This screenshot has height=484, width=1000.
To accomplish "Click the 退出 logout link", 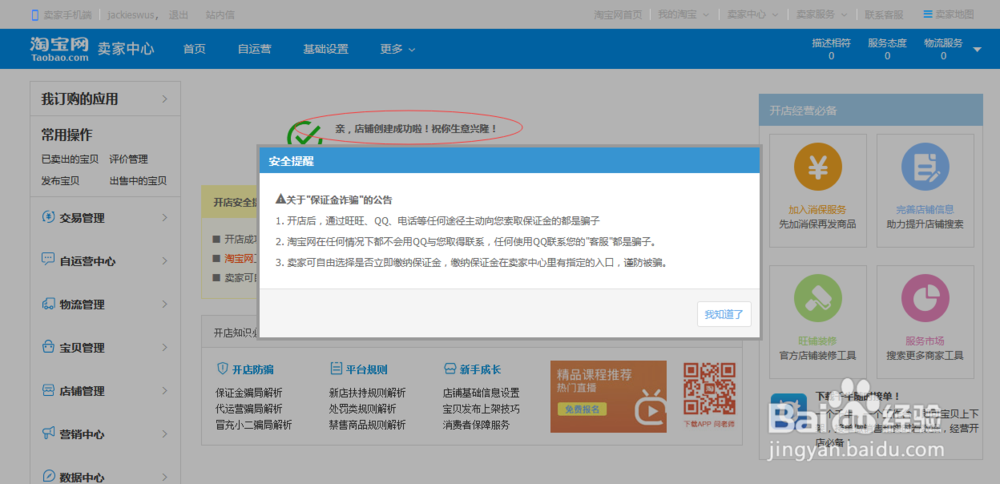I will 178,14.
